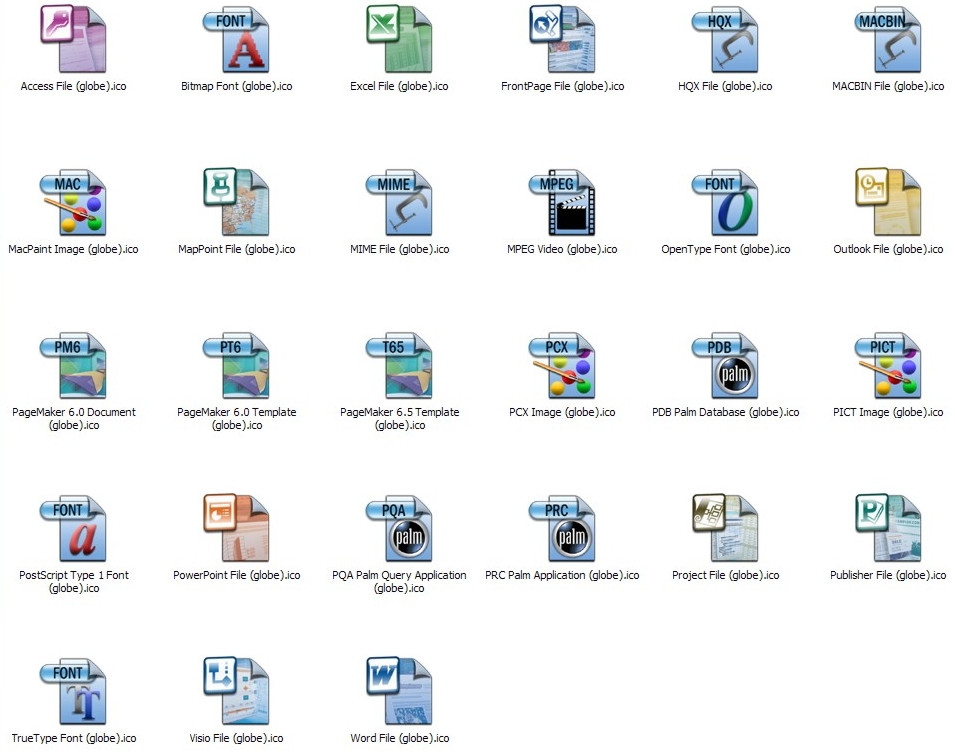Select the Project File icon
Screen dimensions: 955x752
pos(725,528)
